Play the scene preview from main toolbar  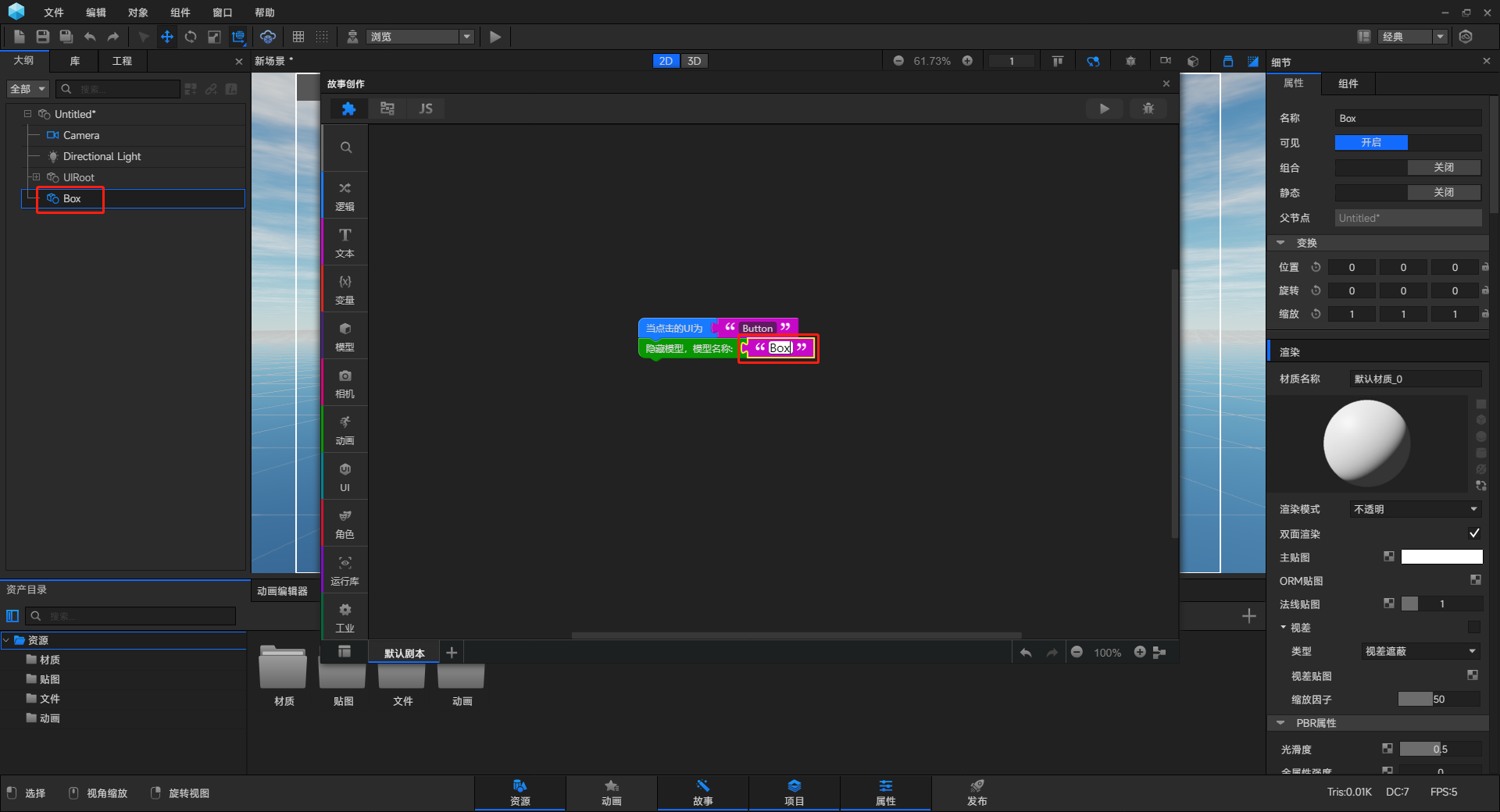(x=495, y=37)
